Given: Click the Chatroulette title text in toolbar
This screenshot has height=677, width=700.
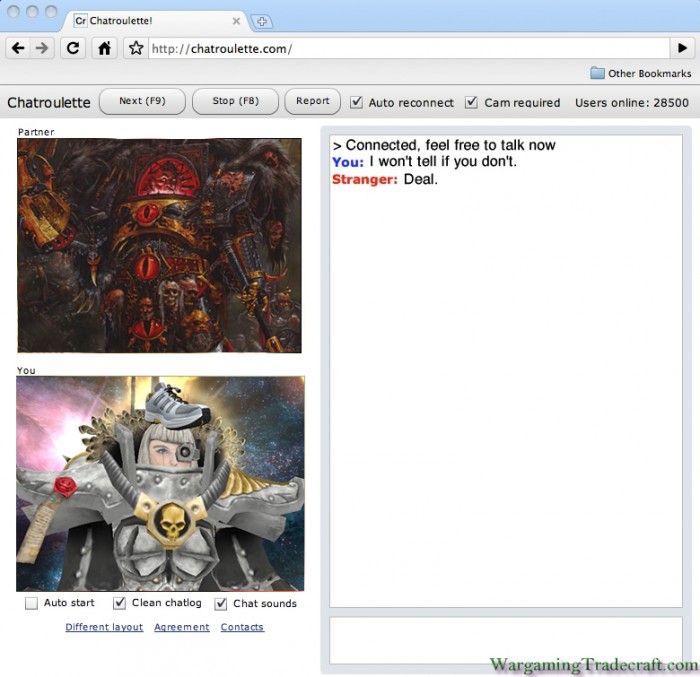Looking at the screenshot, I should coord(49,103).
